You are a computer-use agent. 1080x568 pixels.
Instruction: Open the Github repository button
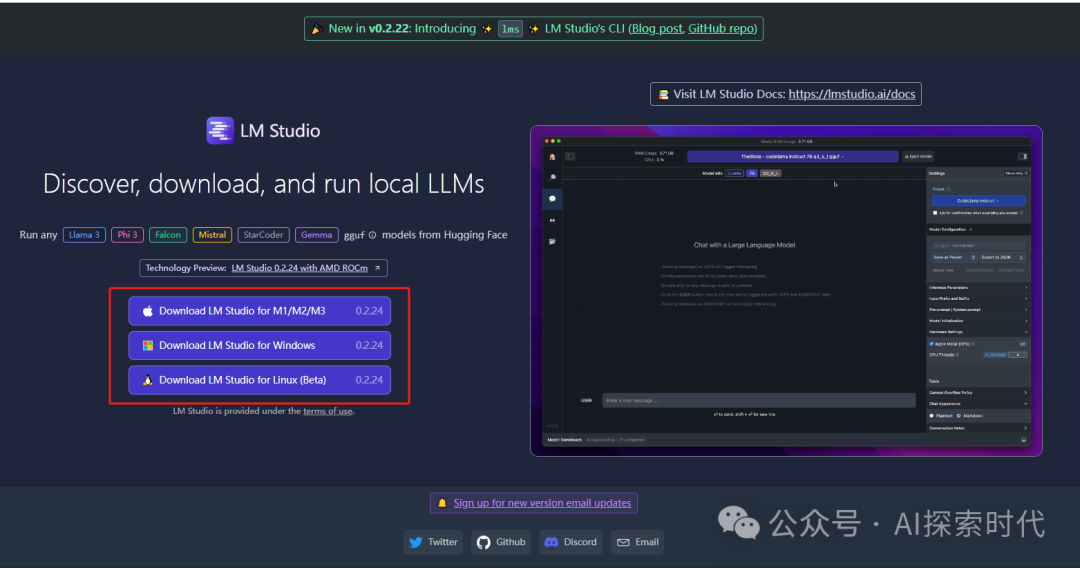point(501,542)
